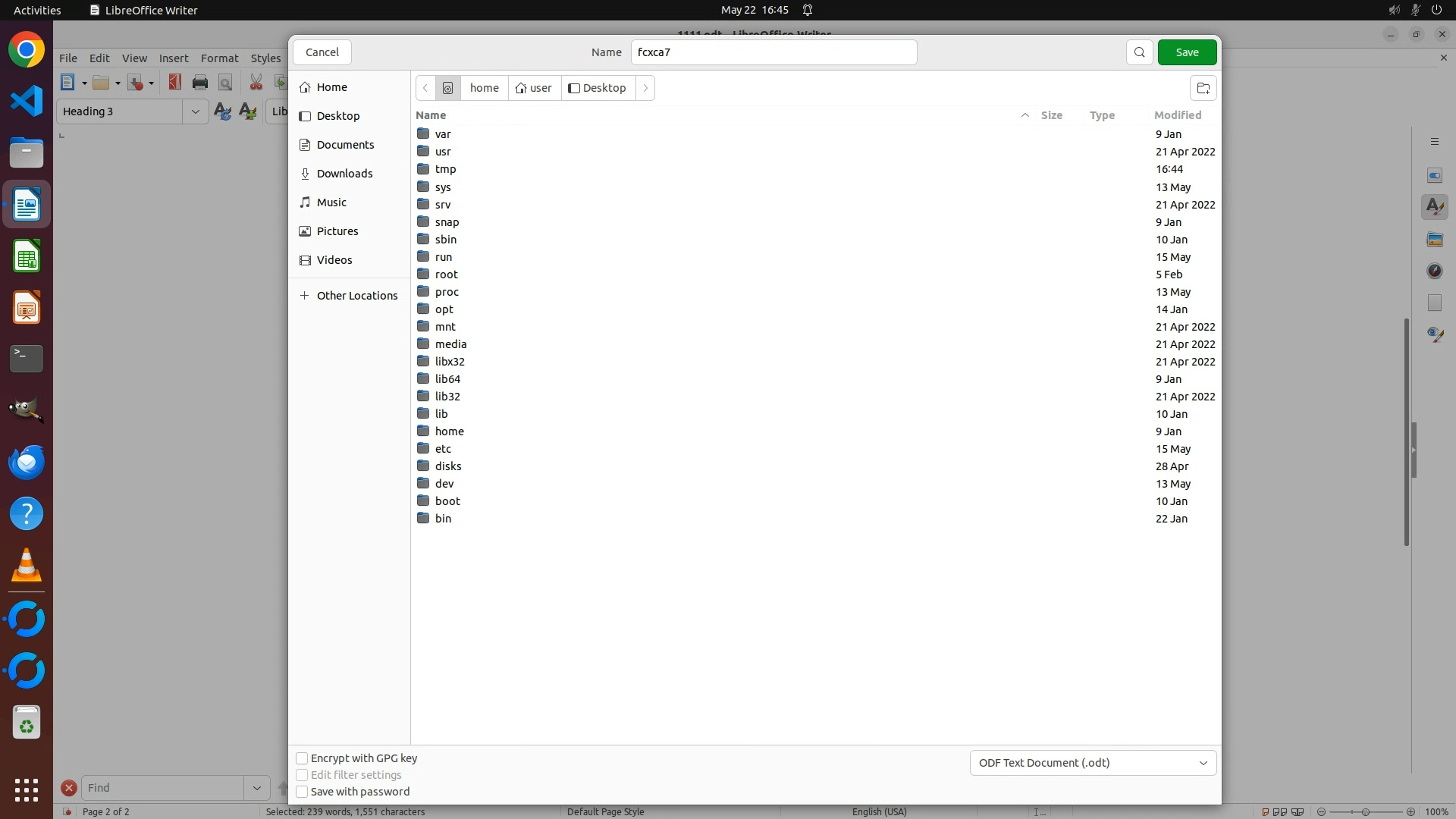Open the Navigator sidebar icon

coord(1434,271)
